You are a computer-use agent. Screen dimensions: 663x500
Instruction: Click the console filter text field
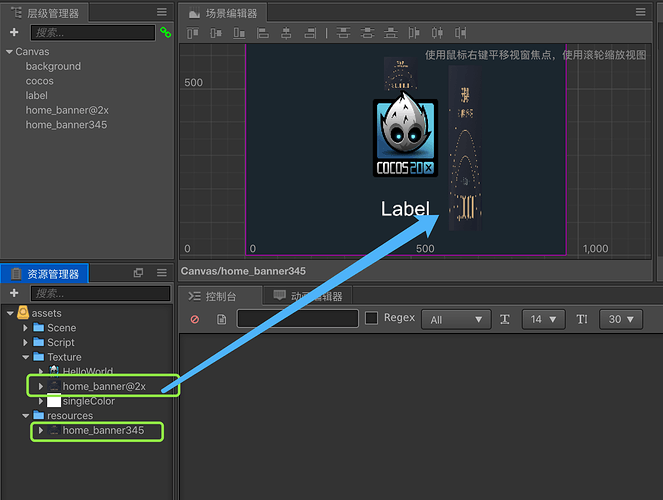click(x=298, y=318)
